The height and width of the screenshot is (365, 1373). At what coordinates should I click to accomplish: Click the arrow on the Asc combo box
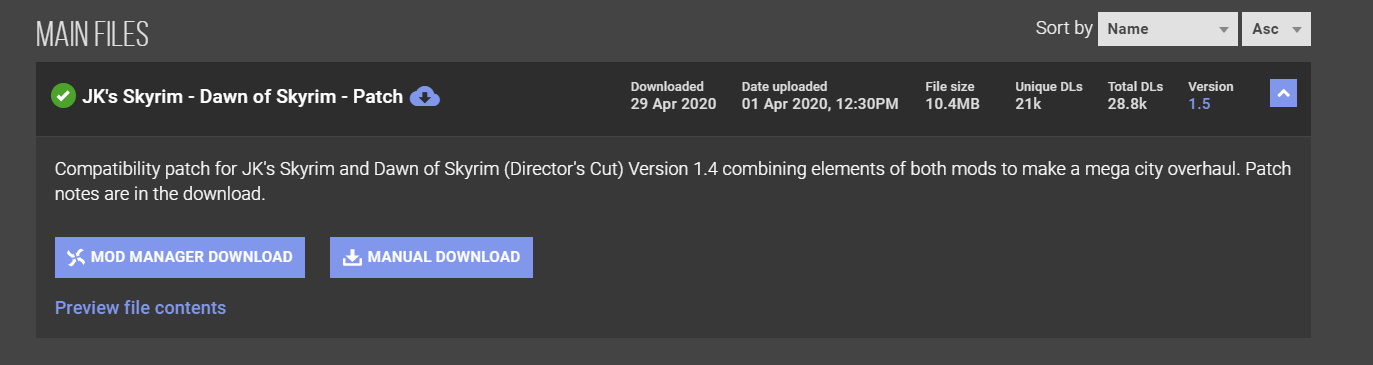(x=1297, y=30)
